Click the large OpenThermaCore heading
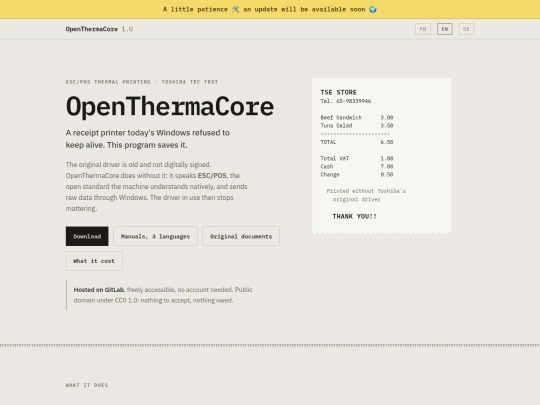This screenshot has width=540, height=405. [170, 106]
